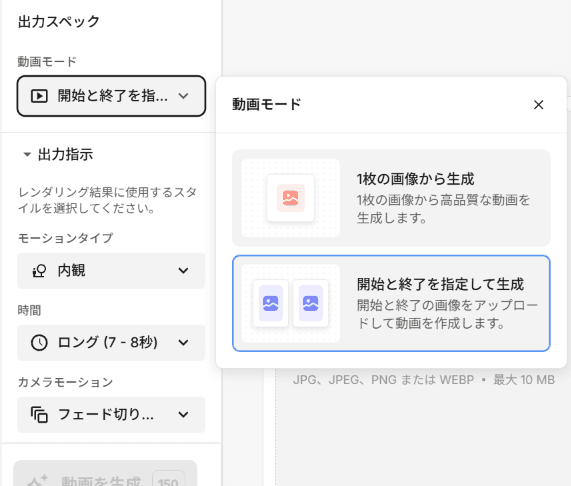
Task: Select the 開始と終了を指定して生成 option
Action: pyautogui.click(x=391, y=303)
